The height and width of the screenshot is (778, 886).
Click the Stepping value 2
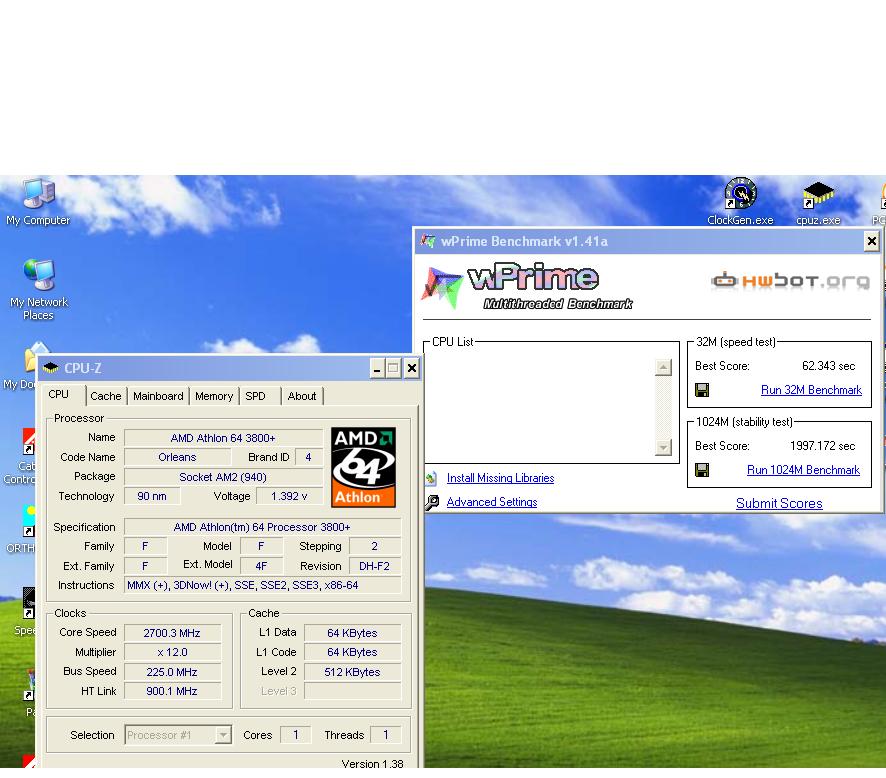375,546
